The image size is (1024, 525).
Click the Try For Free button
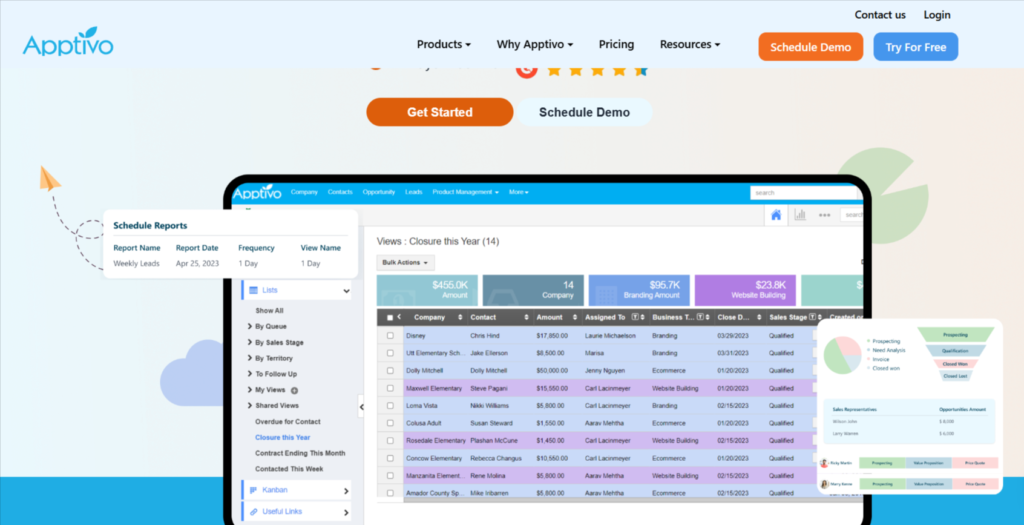pos(916,47)
